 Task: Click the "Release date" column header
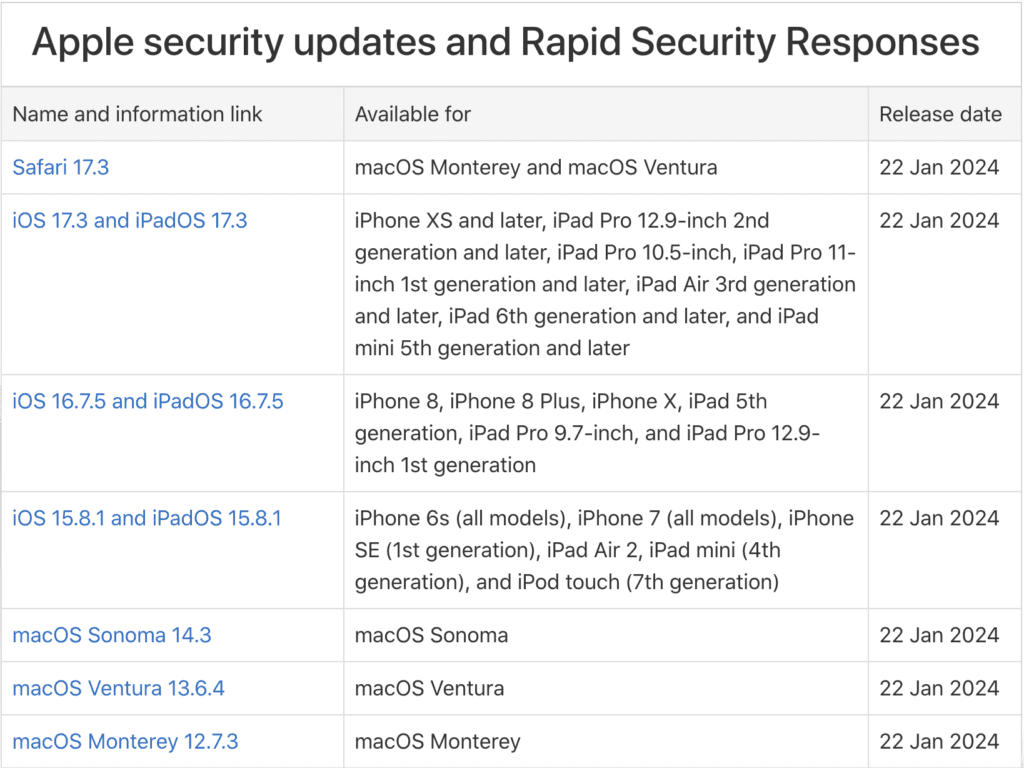click(940, 114)
